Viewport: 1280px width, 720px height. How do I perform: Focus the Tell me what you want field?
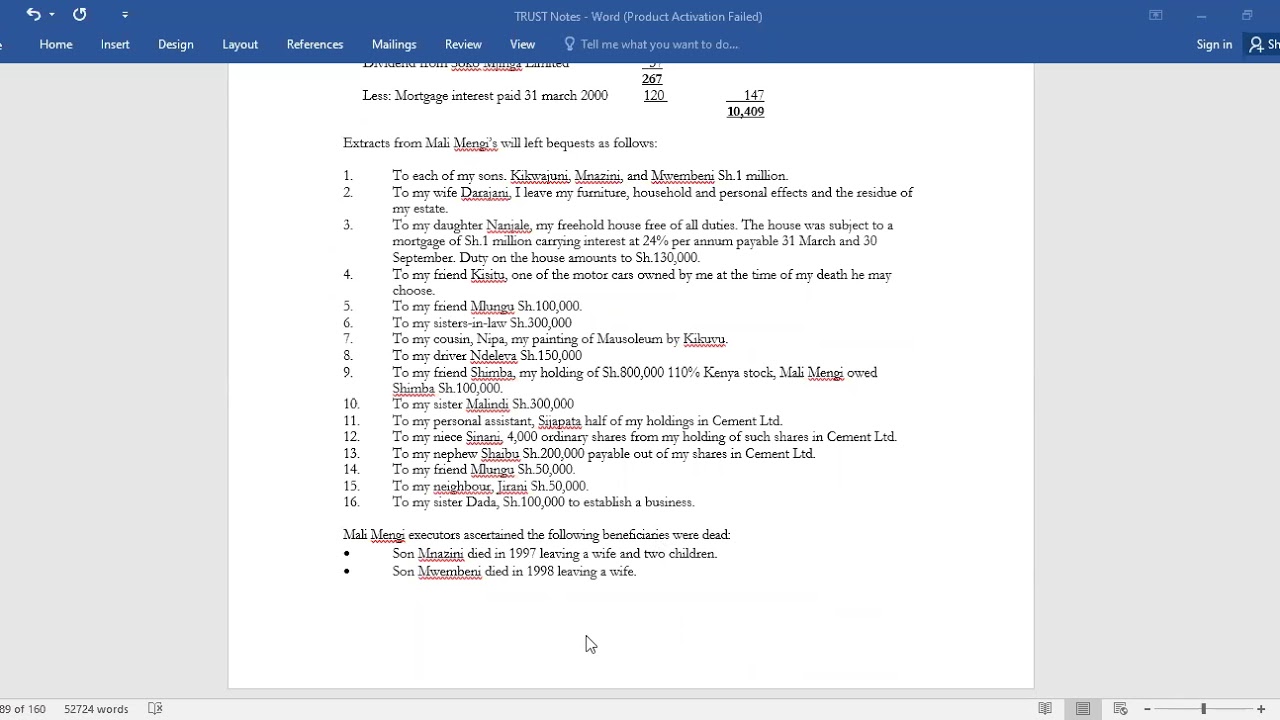tap(659, 44)
